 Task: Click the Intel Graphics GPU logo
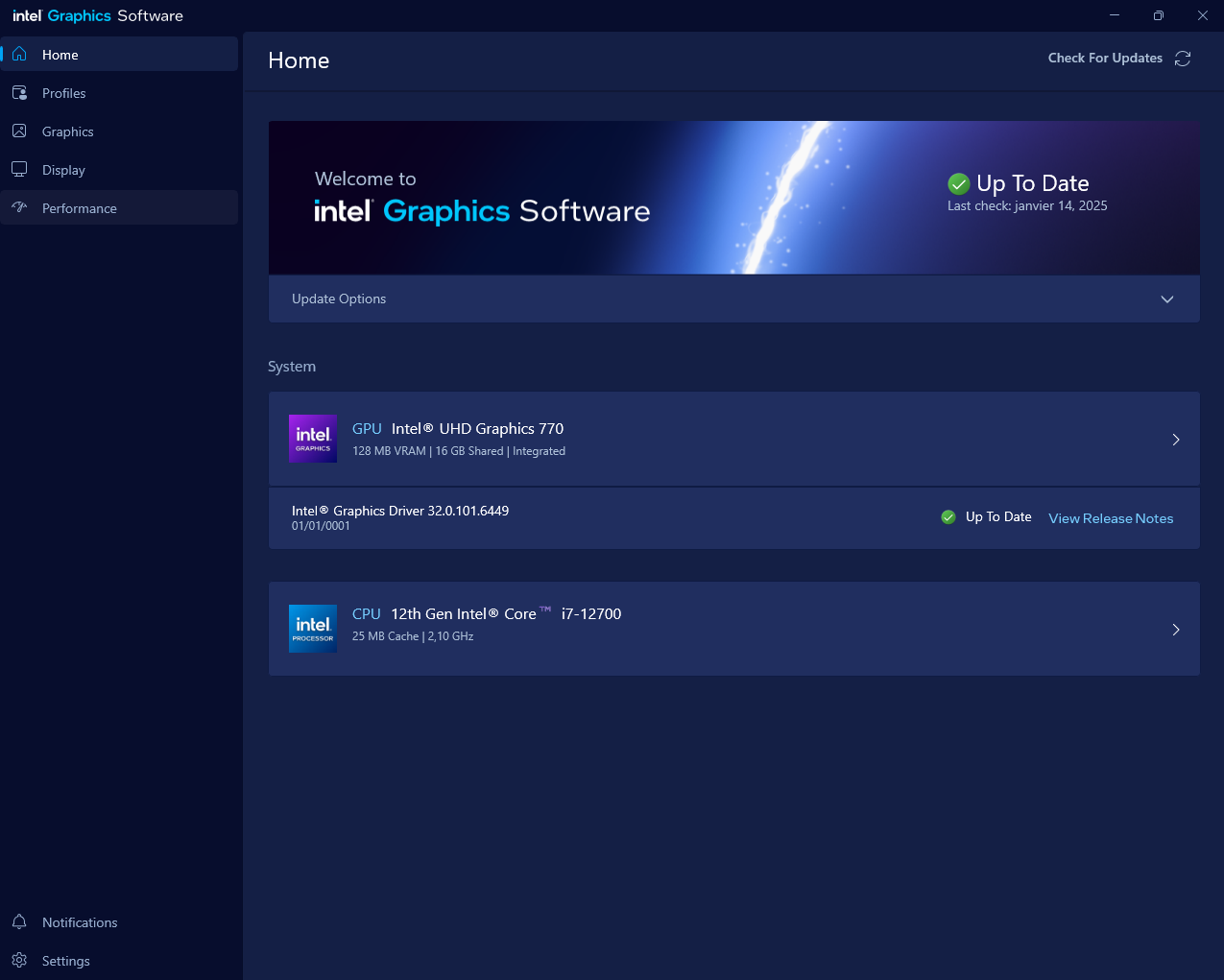pyautogui.click(x=313, y=439)
